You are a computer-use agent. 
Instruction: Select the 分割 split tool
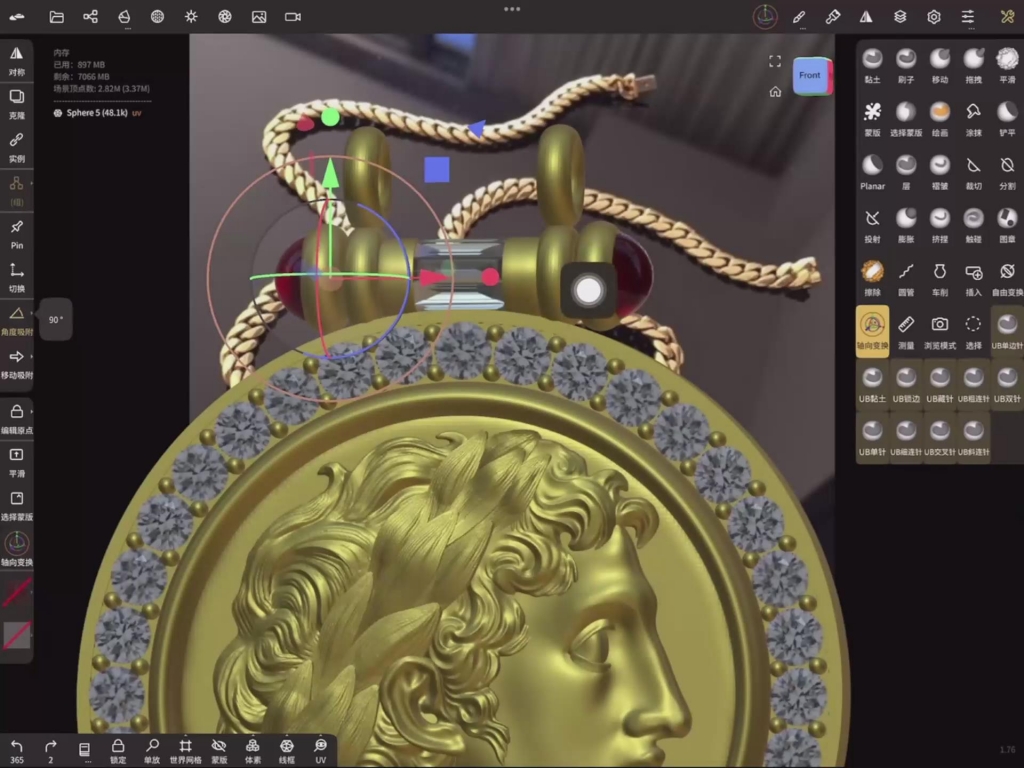1007,172
